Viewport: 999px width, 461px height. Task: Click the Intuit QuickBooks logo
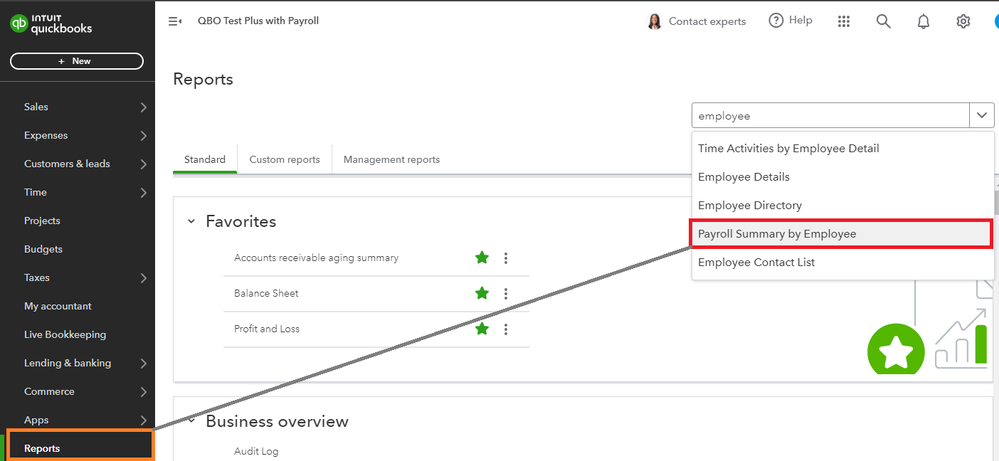click(x=51, y=24)
